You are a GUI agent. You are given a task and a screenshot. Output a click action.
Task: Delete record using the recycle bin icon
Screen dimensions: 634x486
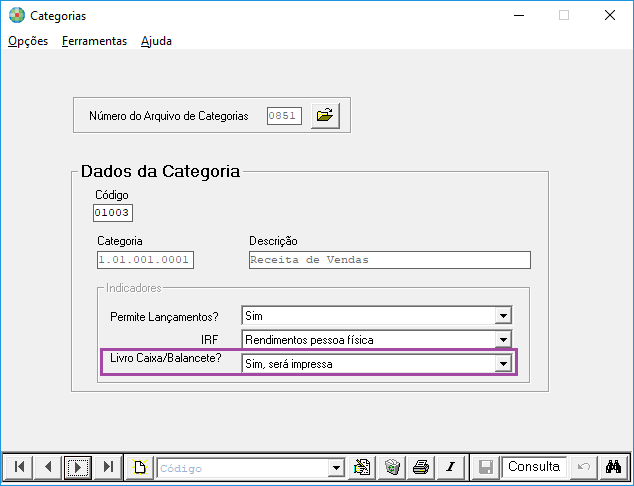coord(392,467)
